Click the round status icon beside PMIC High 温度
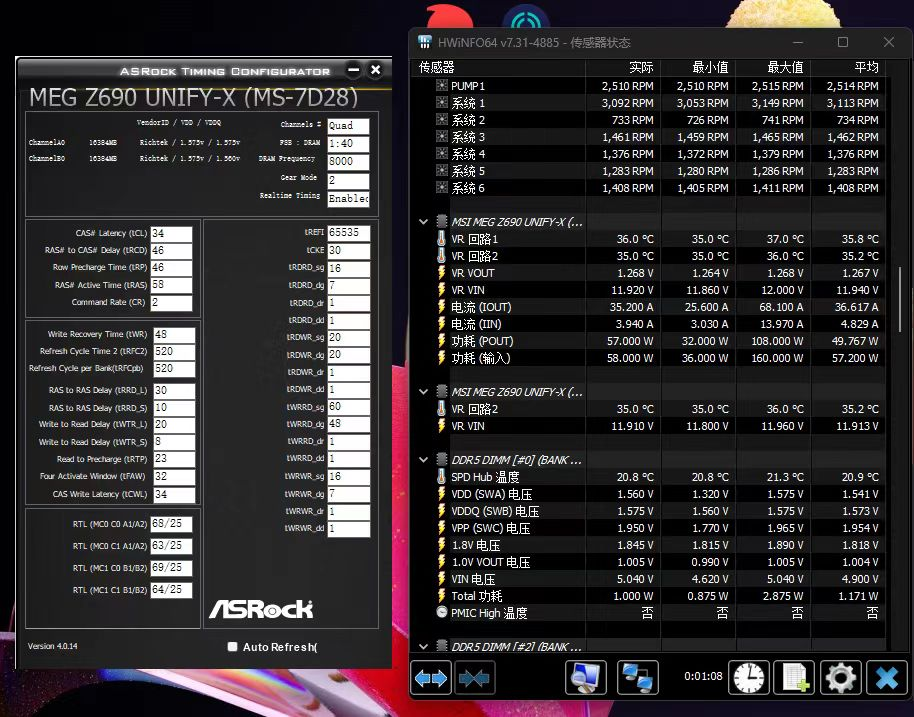 tap(442, 613)
